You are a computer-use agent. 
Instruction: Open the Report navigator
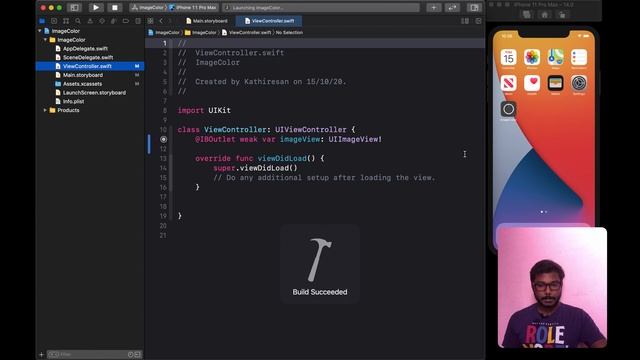click(138, 21)
